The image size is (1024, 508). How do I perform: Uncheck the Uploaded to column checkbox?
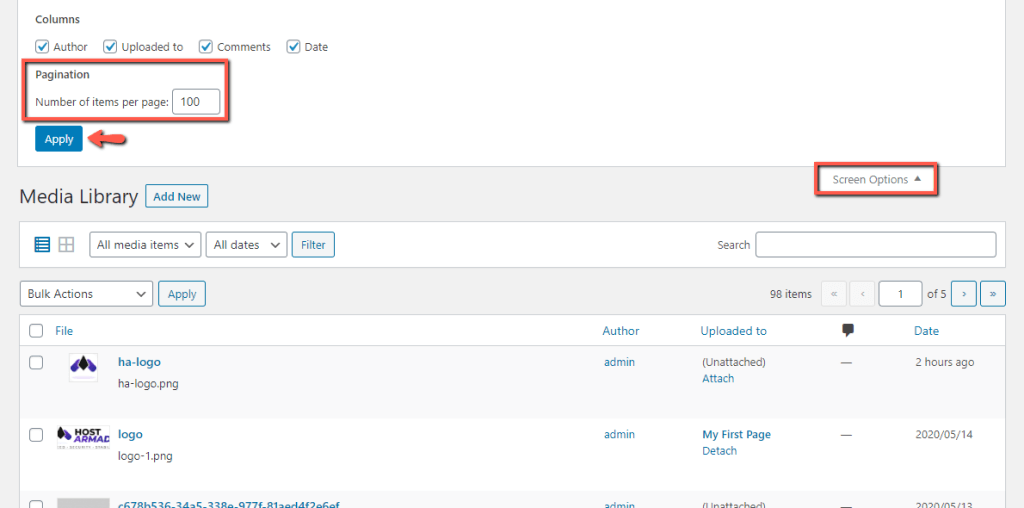coord(110,46)
